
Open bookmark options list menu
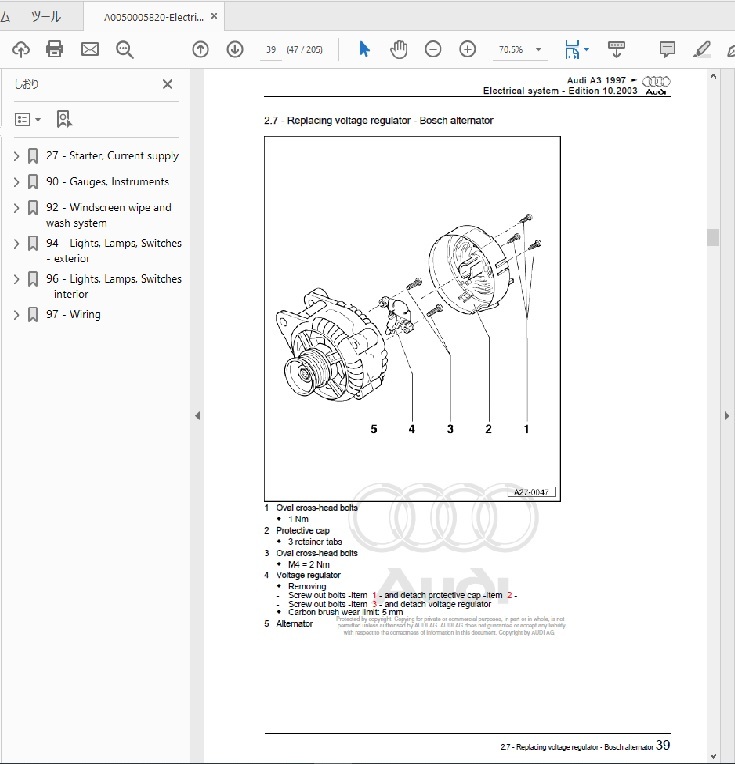[28, 119]
